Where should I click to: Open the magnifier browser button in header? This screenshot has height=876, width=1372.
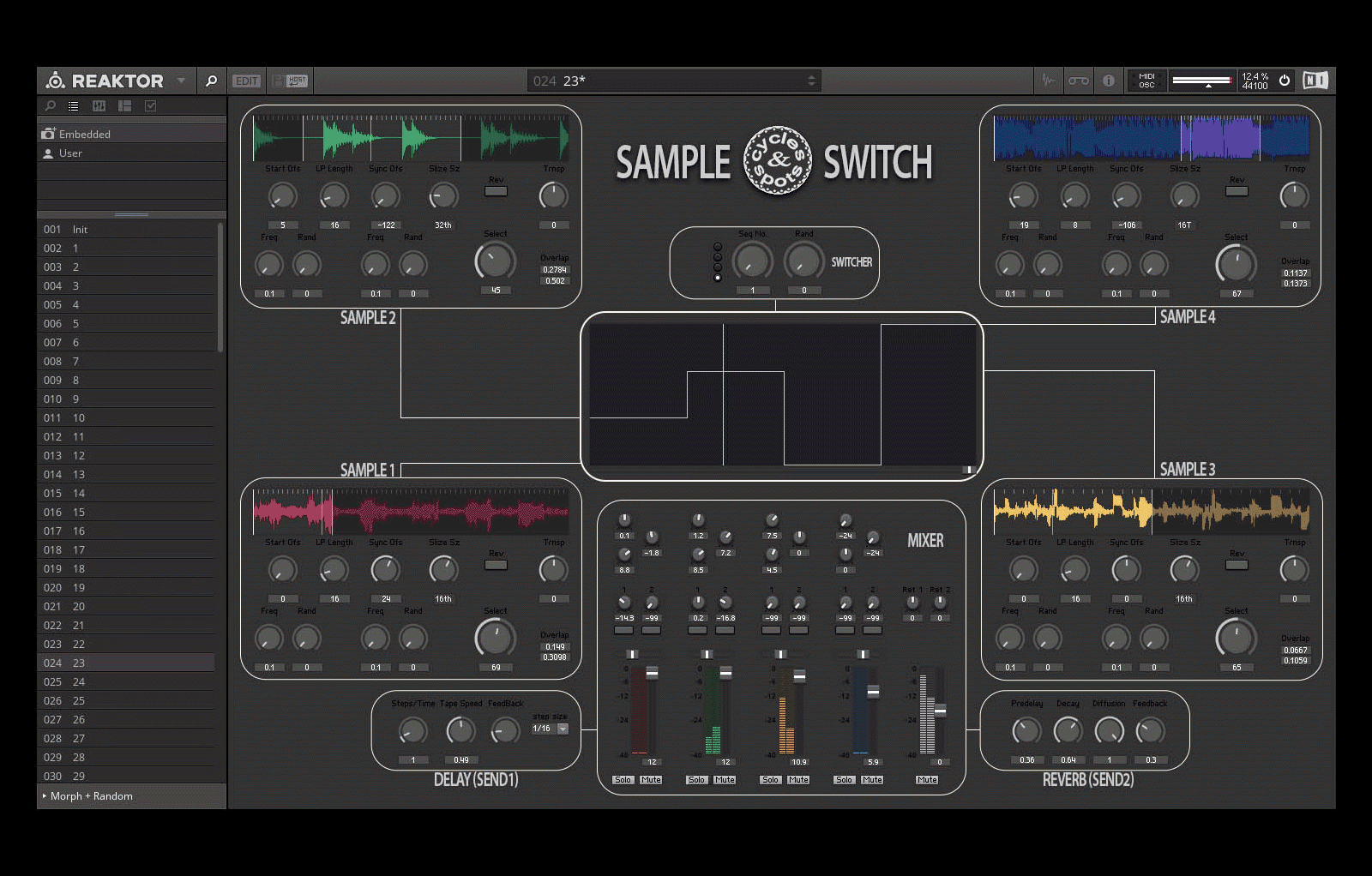point(211,81)
